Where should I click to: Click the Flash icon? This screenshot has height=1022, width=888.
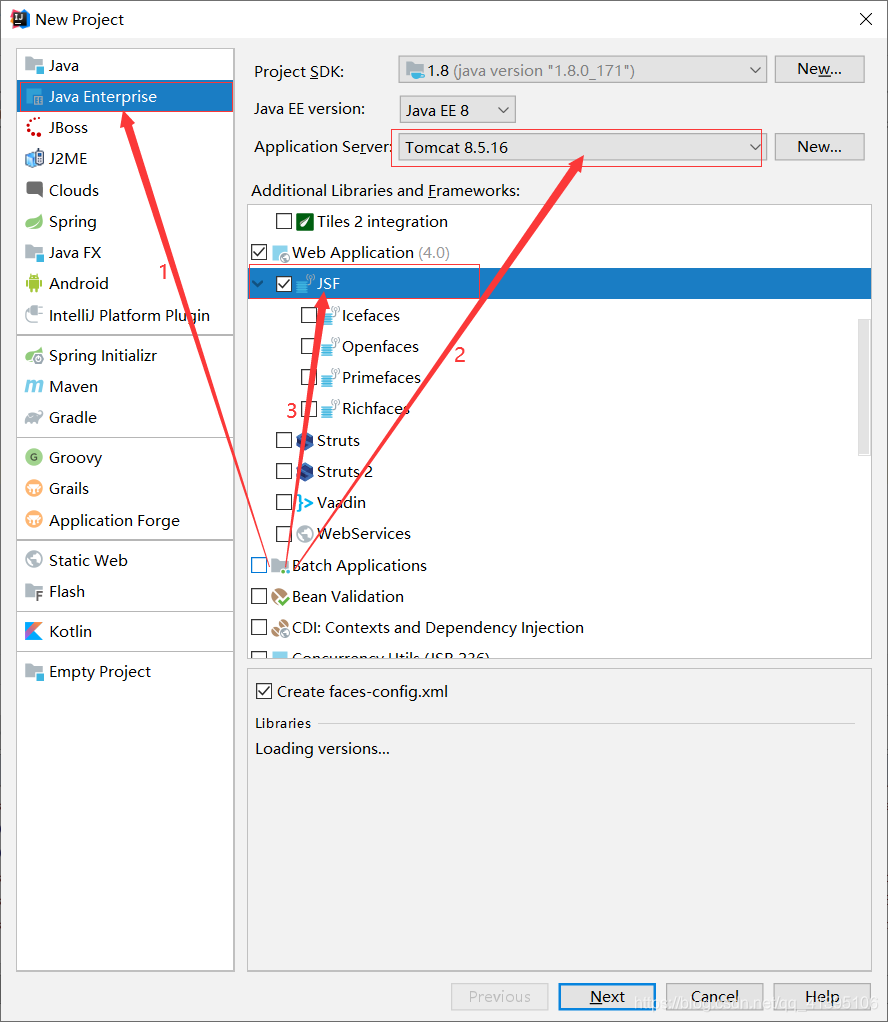[x=34, y=591]
